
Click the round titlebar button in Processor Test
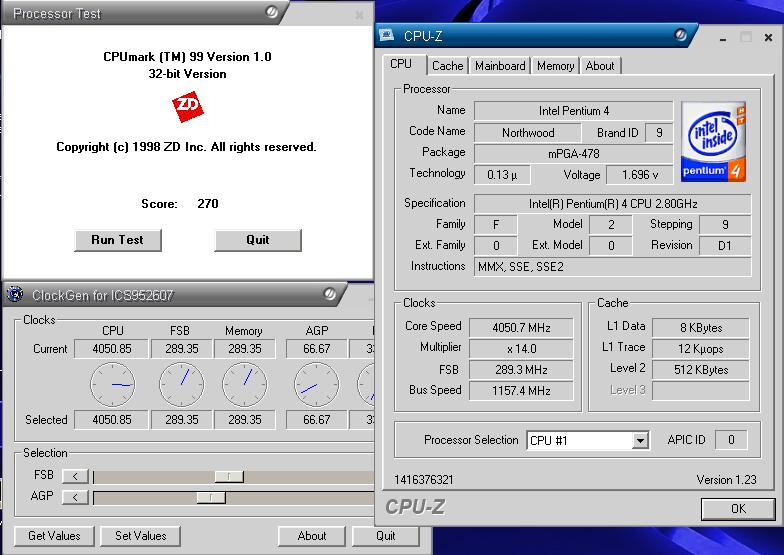[272, 12]
